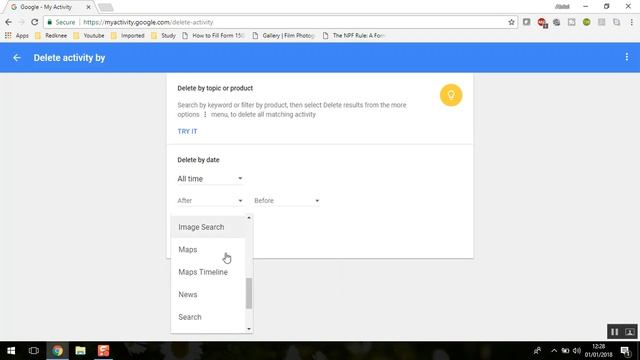Open the Before date dropdown
Screen dimensions: 640x360
coord(287,200)
